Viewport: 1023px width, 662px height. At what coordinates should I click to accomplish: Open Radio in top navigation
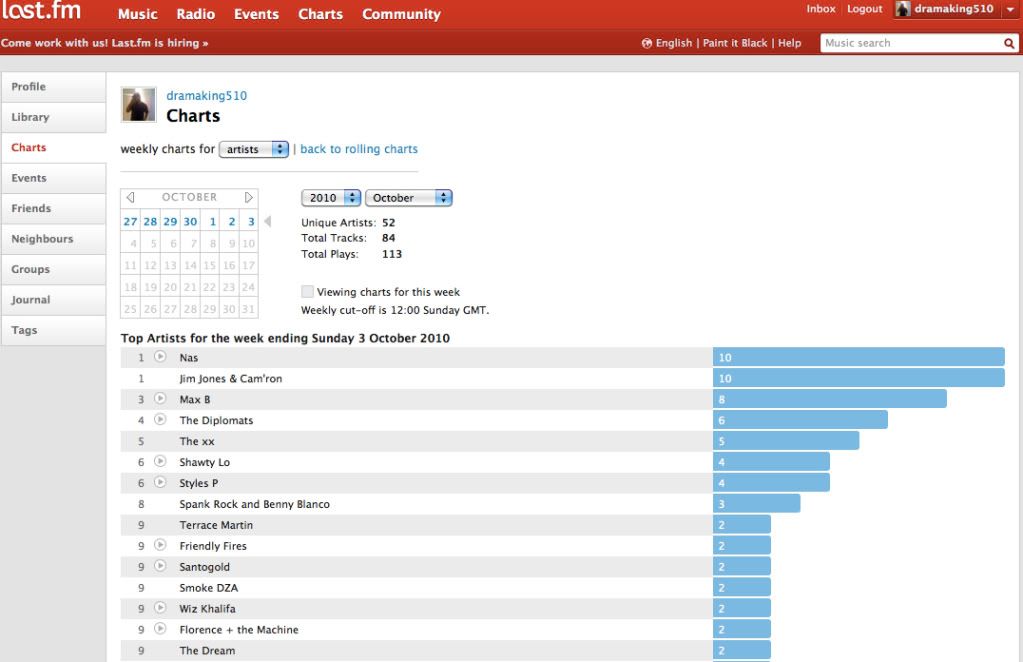point(196,14)
